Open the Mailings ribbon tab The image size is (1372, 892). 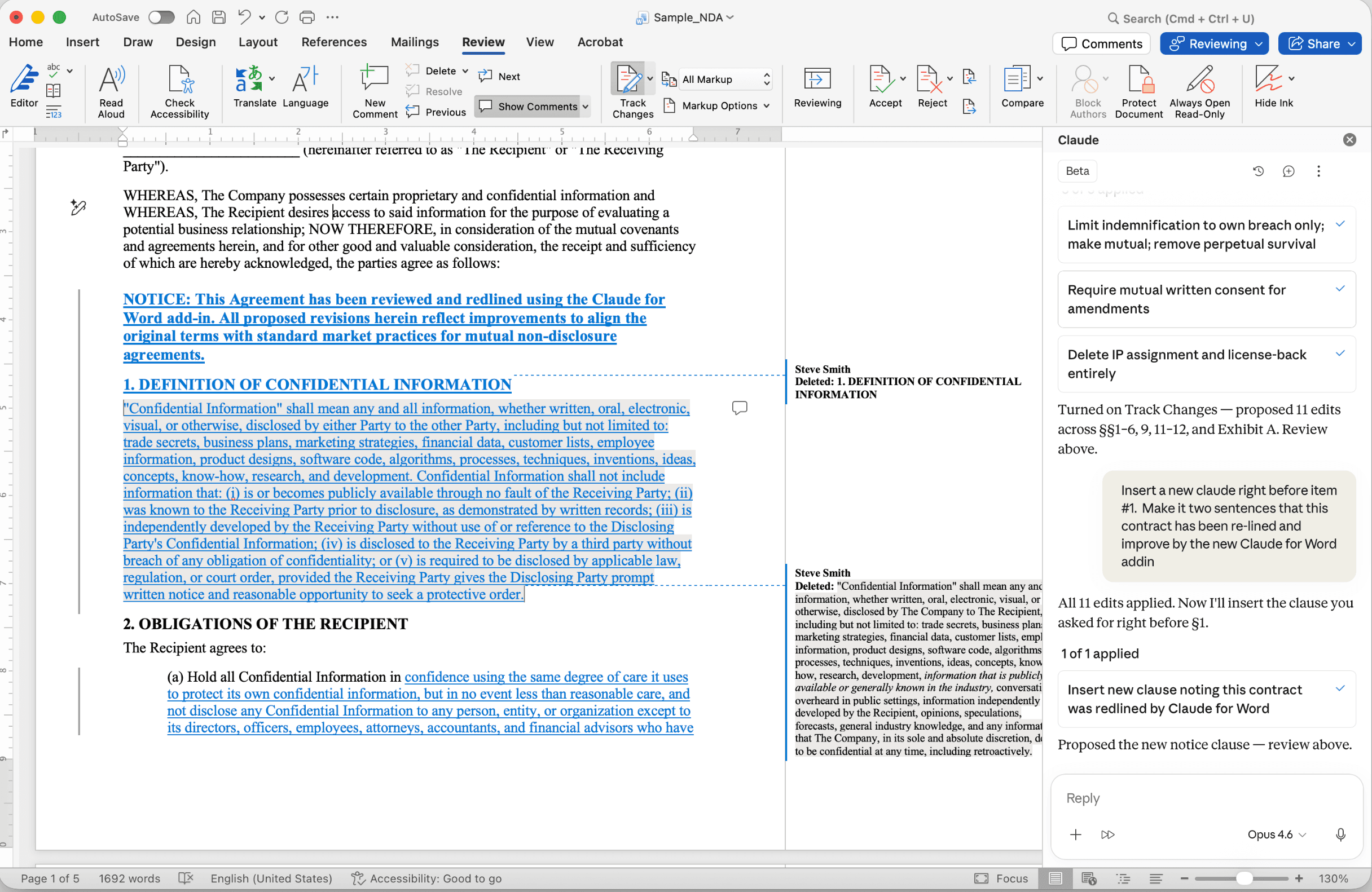pyautogui.click(x=415, y=42)
